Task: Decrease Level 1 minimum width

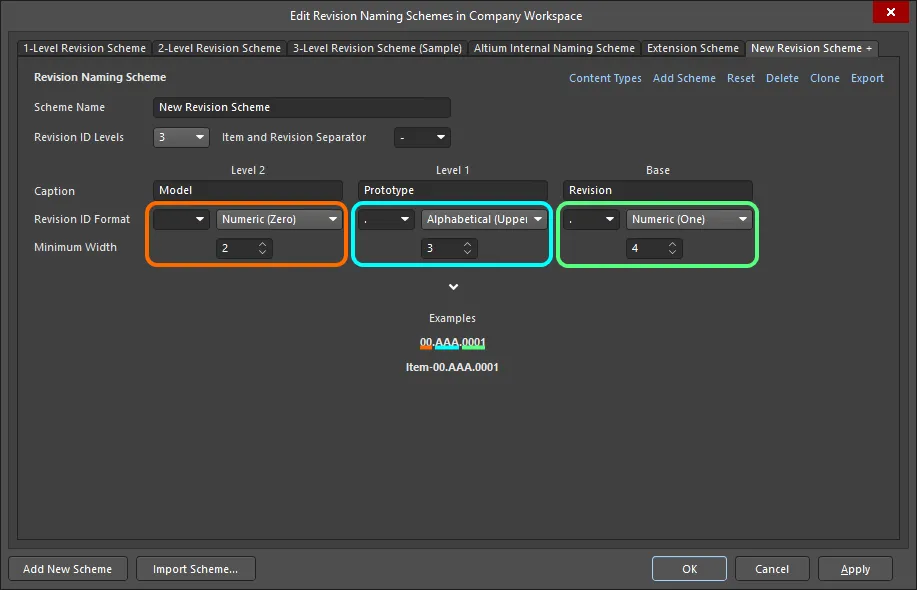Action: click(x=467, y=252)
